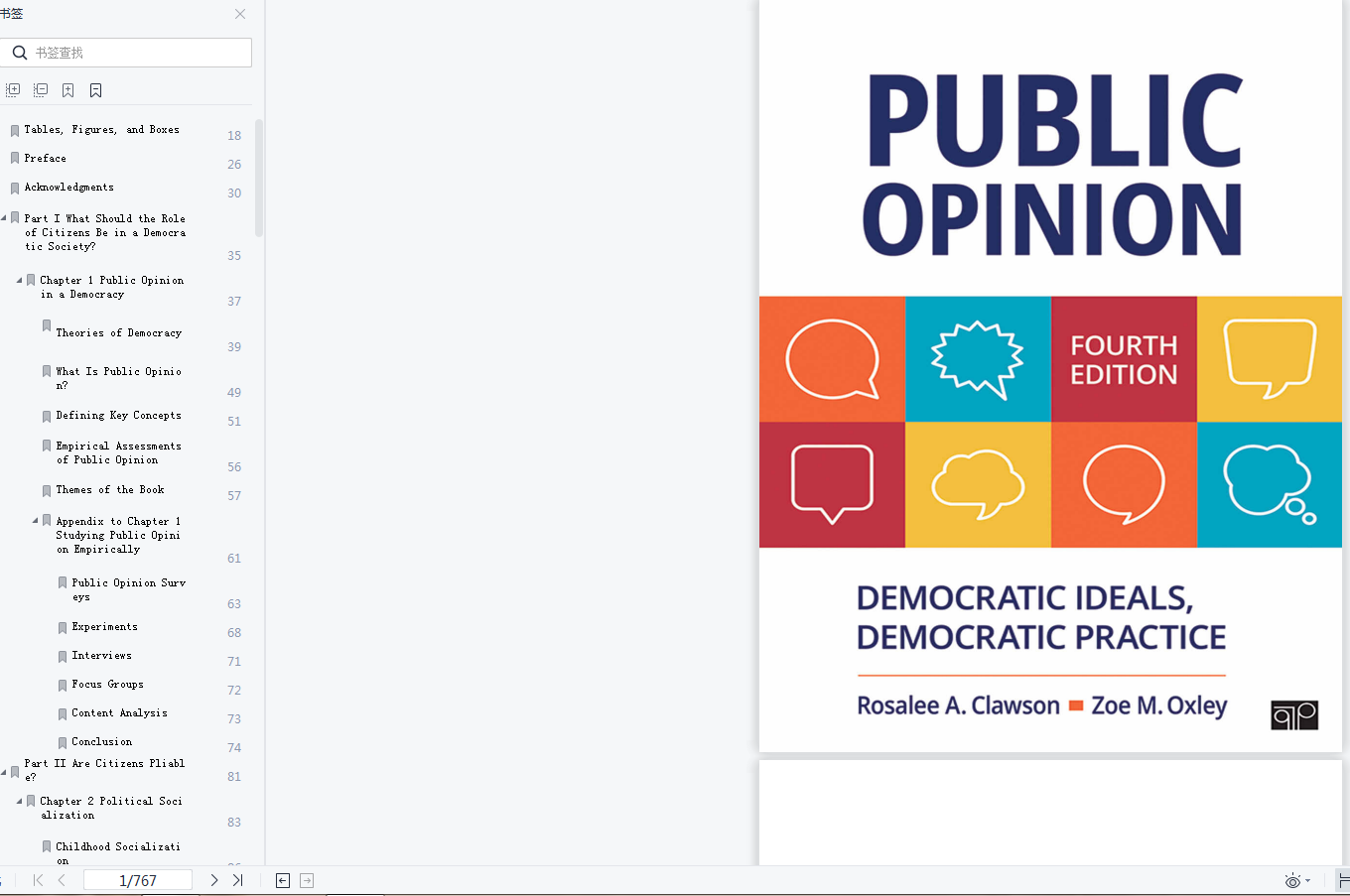
Task: Go to first page
Action: tap(38, 880)
